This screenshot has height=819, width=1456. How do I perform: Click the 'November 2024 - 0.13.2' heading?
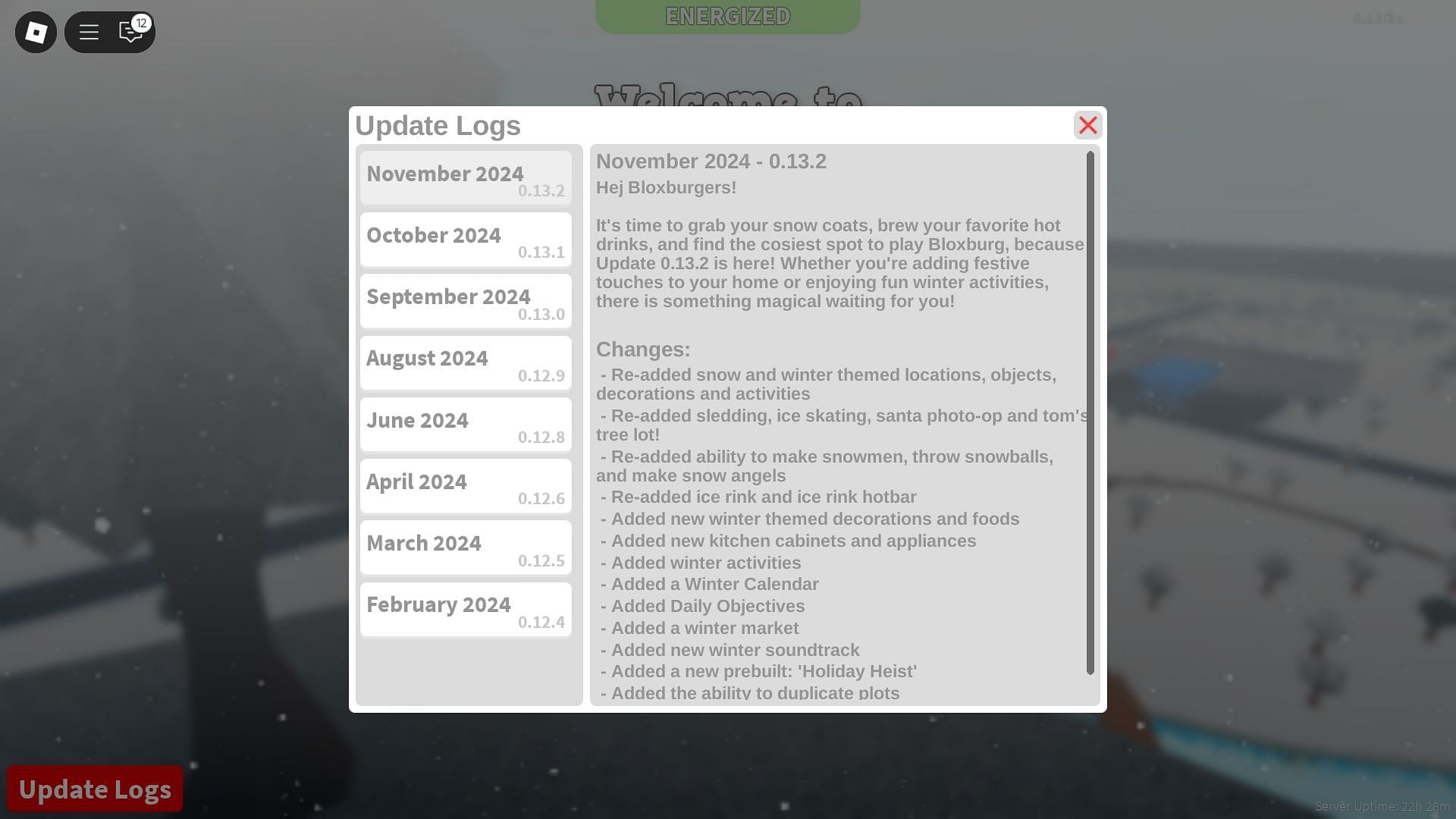(x=711, y=162)
